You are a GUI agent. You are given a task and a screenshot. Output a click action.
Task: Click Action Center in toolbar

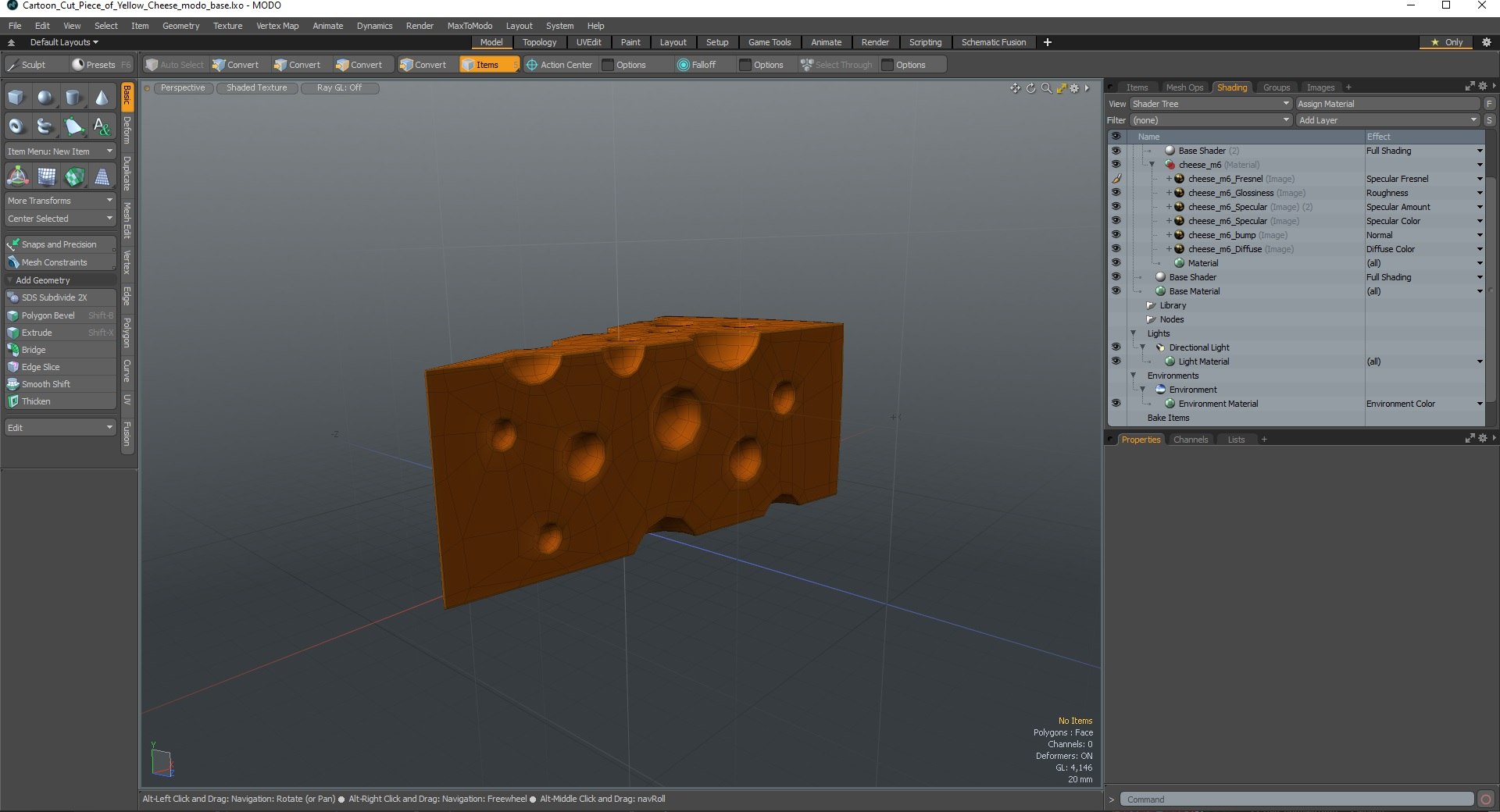(559, 65)
